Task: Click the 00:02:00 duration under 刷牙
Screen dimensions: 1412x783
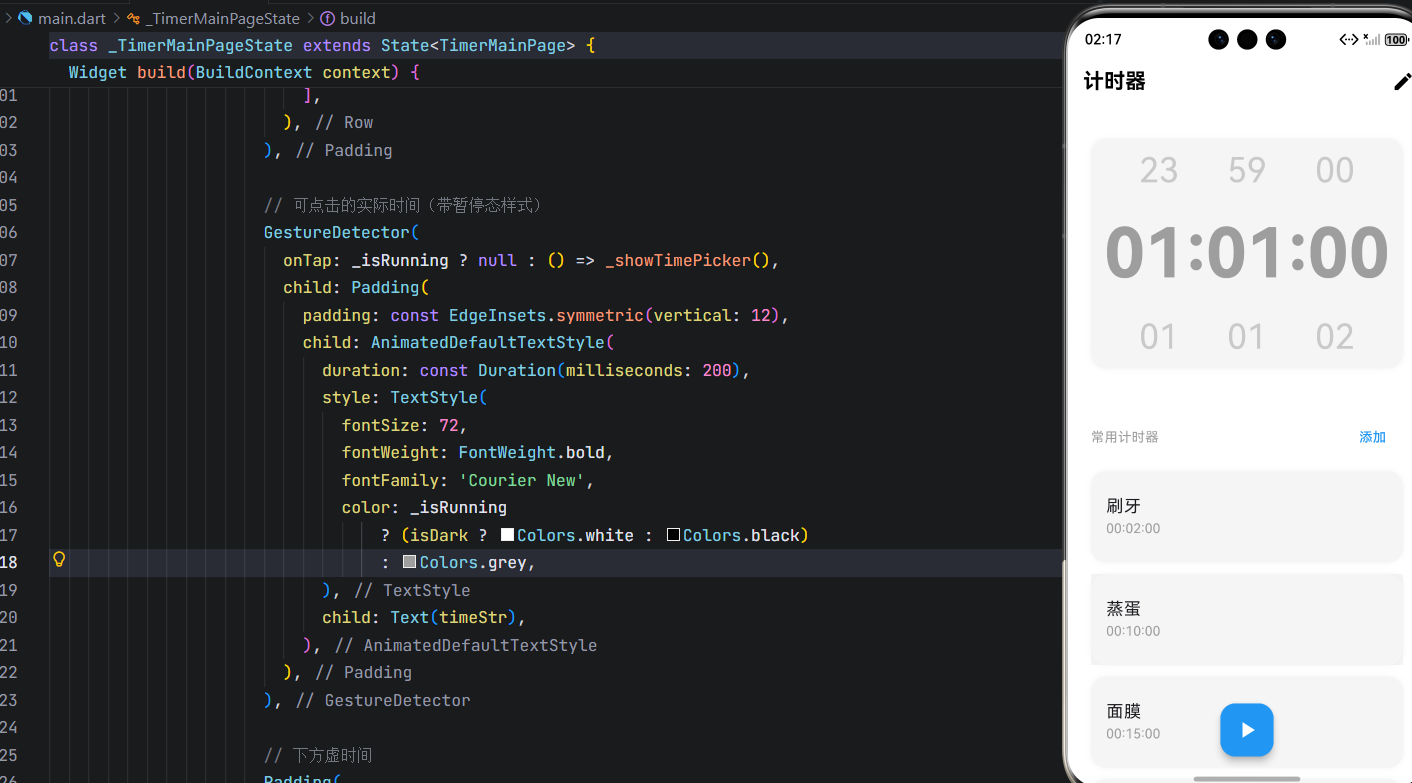Action: pyautogui.click(x=1133, y=529)
